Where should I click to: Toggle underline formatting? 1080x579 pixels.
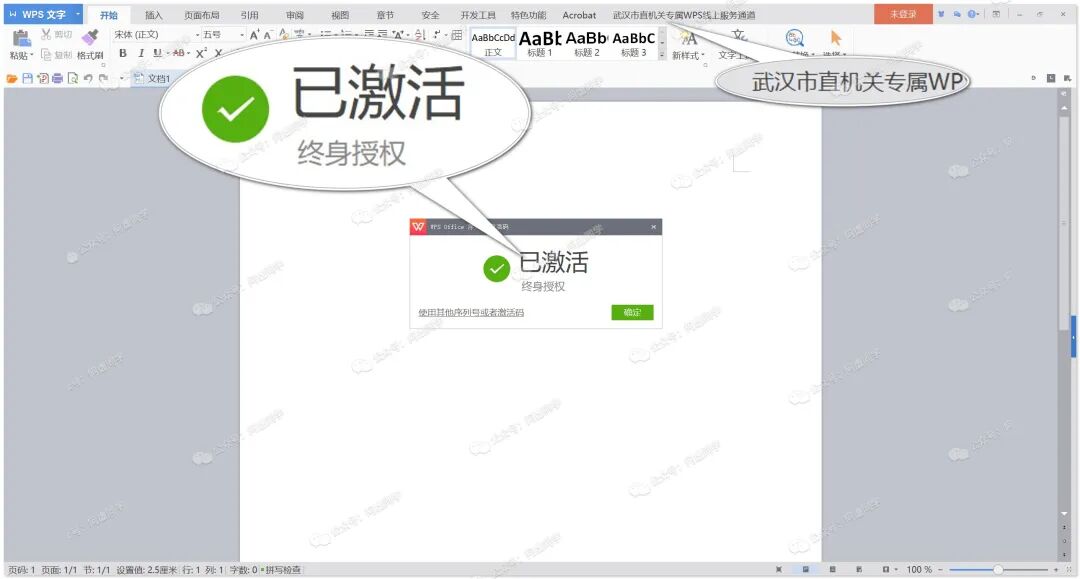[158, 53]
